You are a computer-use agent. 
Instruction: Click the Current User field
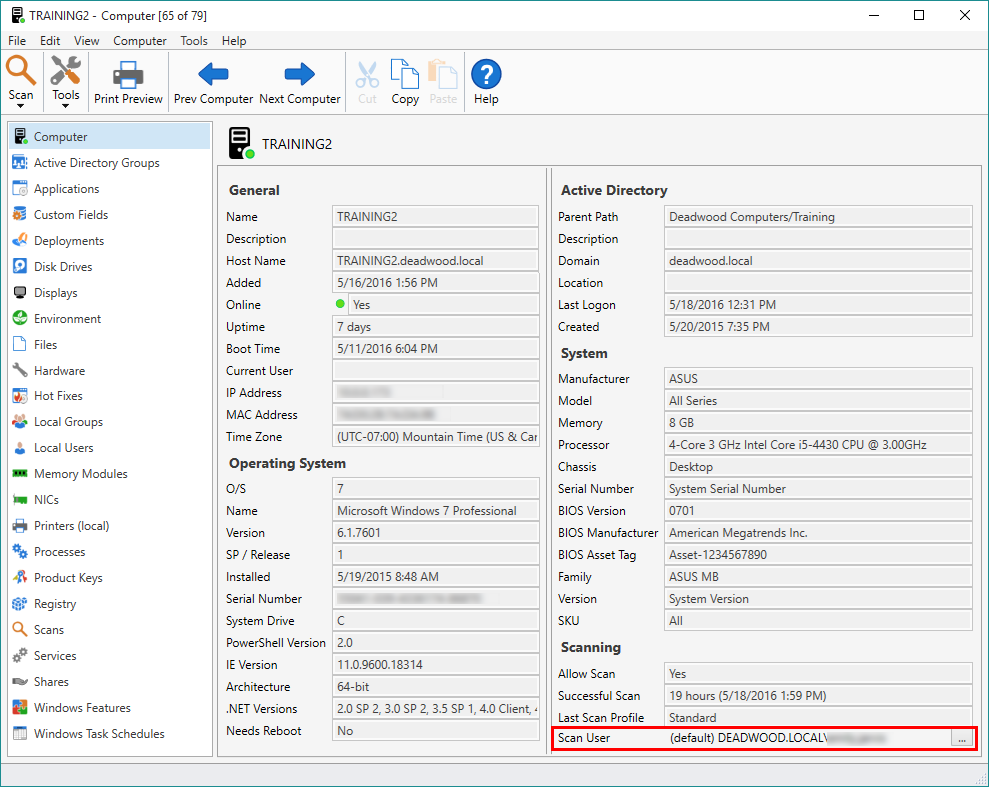pos(435,370)
